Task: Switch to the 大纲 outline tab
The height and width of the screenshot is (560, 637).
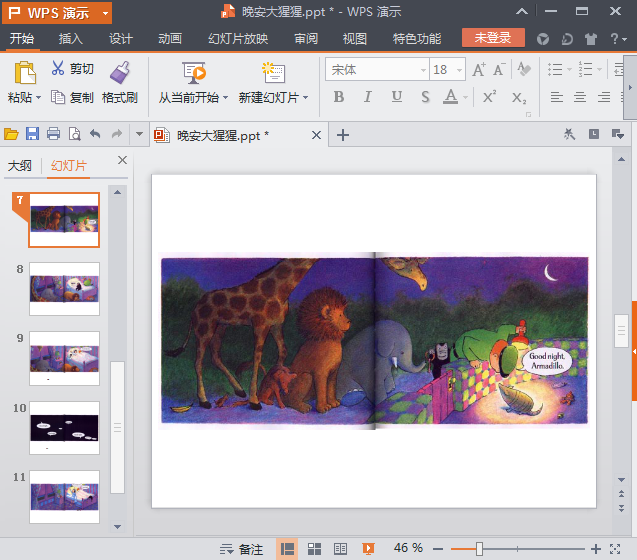Action: 20,165
